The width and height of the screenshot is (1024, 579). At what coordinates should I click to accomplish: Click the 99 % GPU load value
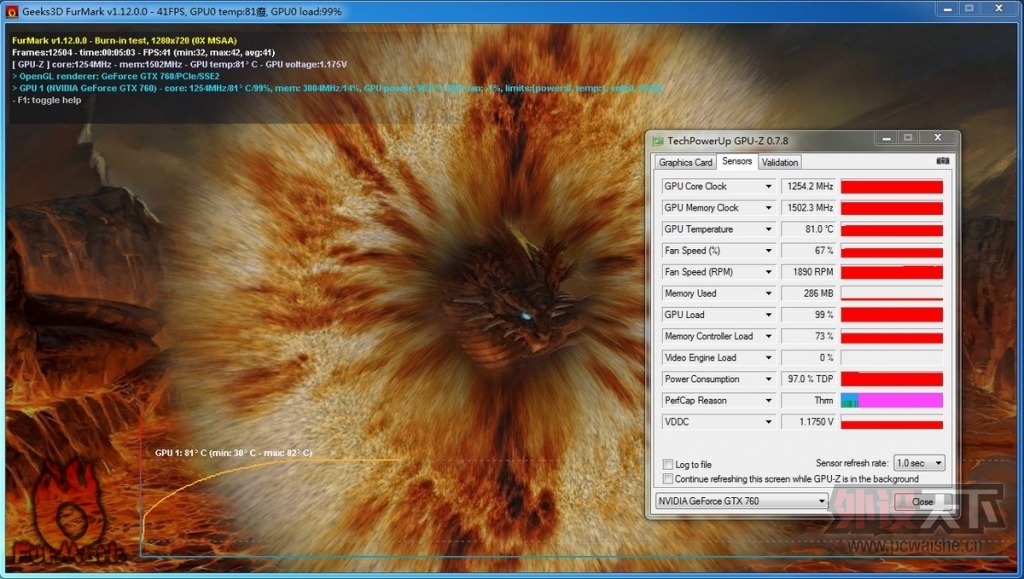808,315
